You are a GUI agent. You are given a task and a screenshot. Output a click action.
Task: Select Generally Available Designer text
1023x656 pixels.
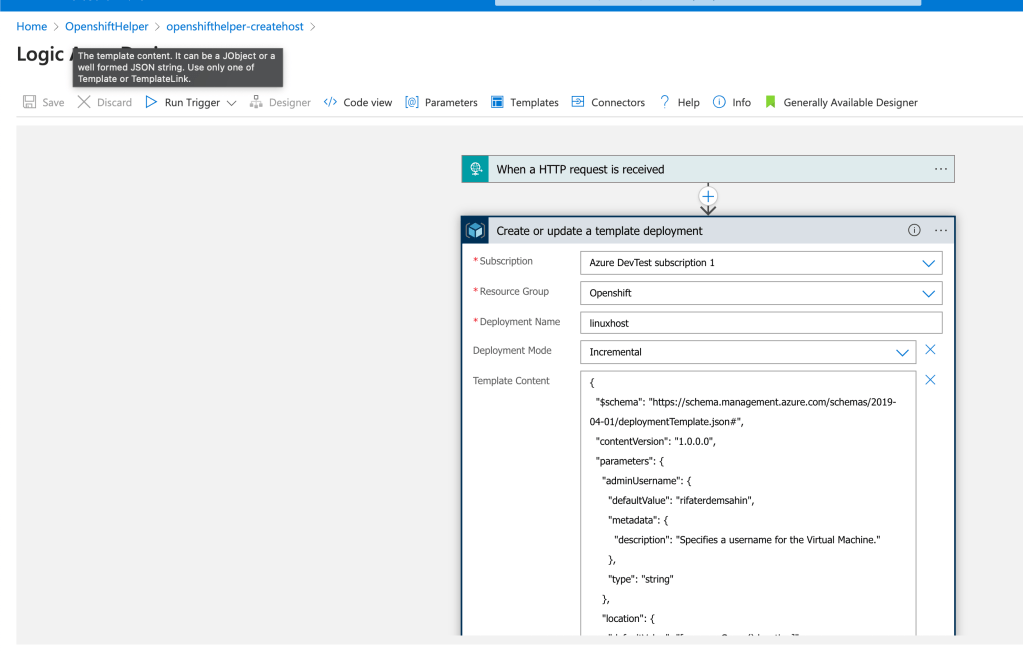pos(850,102)
